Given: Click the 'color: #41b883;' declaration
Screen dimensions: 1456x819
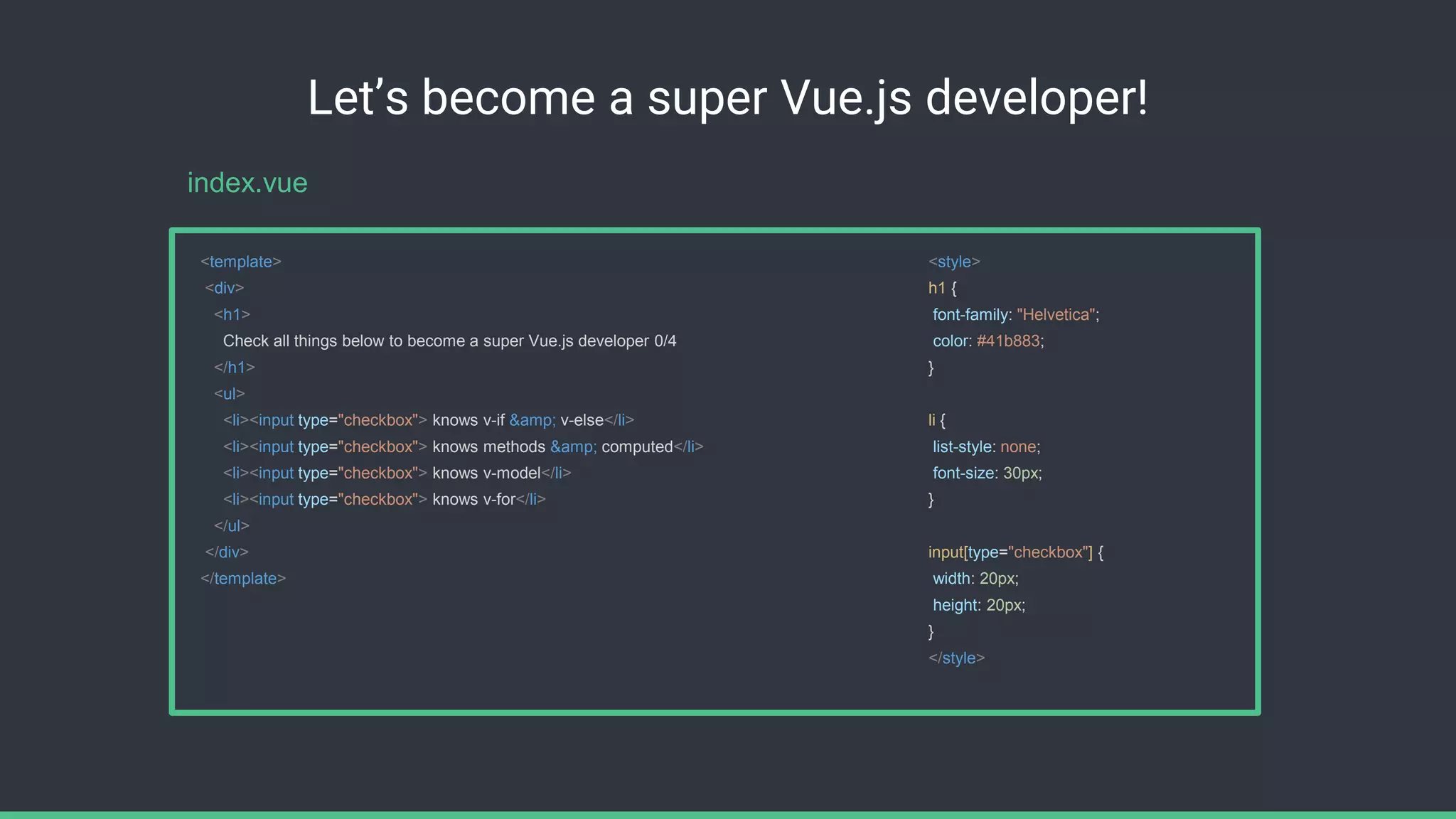Looking at the screenshot, I should pos(988,341).
